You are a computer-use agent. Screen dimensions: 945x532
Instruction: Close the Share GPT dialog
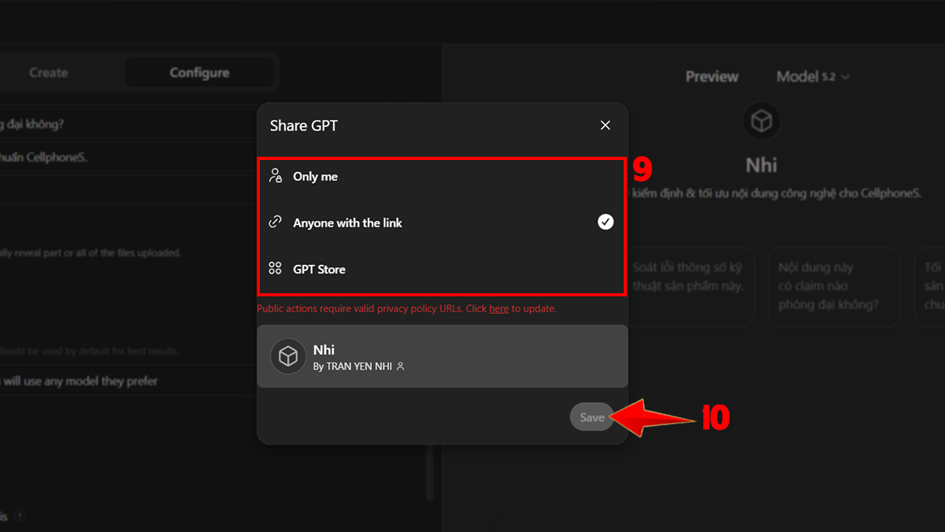pos(605,125)
